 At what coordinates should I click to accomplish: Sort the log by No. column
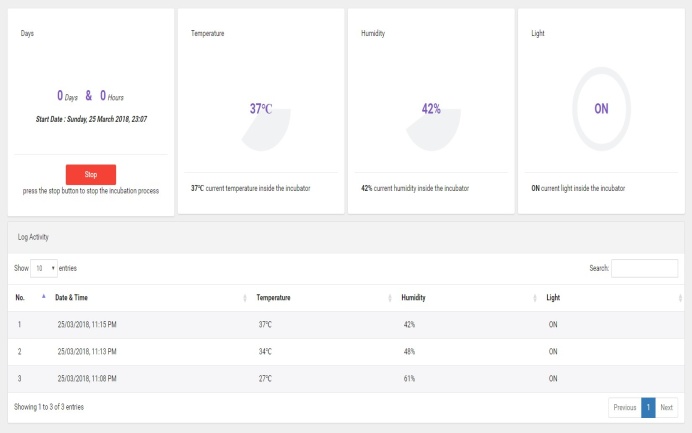pyautogui.click(x=28, y=298)
